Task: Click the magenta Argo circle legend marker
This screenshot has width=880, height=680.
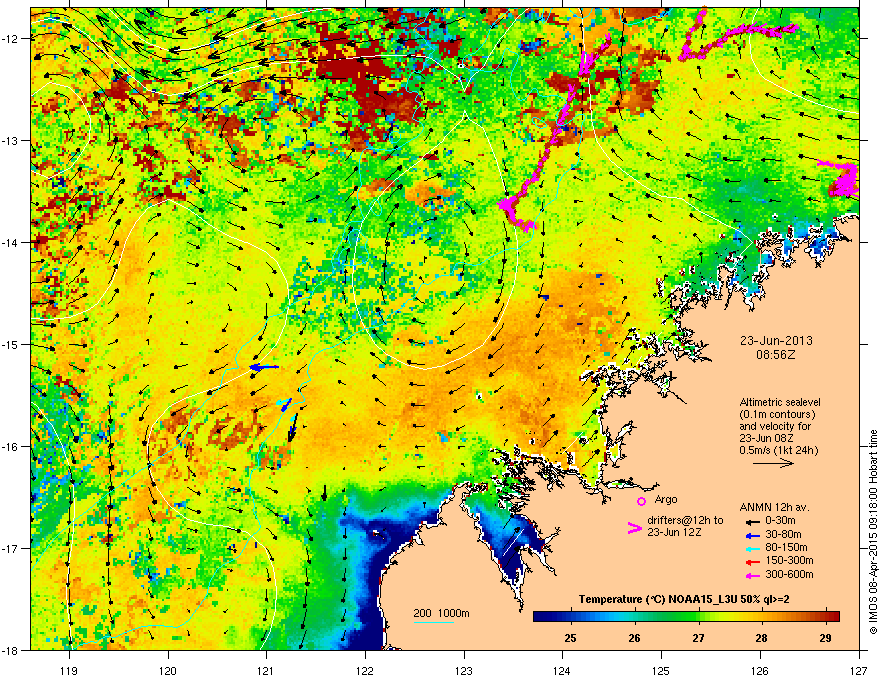Action: point(641,501)
